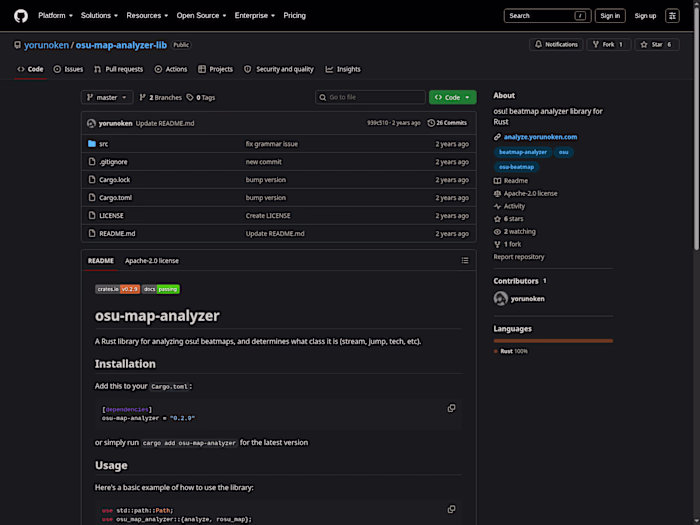The height and width of the screenshot is (525, 700).
Task: Click the commit history clock icon
Action: pos(431,123)
